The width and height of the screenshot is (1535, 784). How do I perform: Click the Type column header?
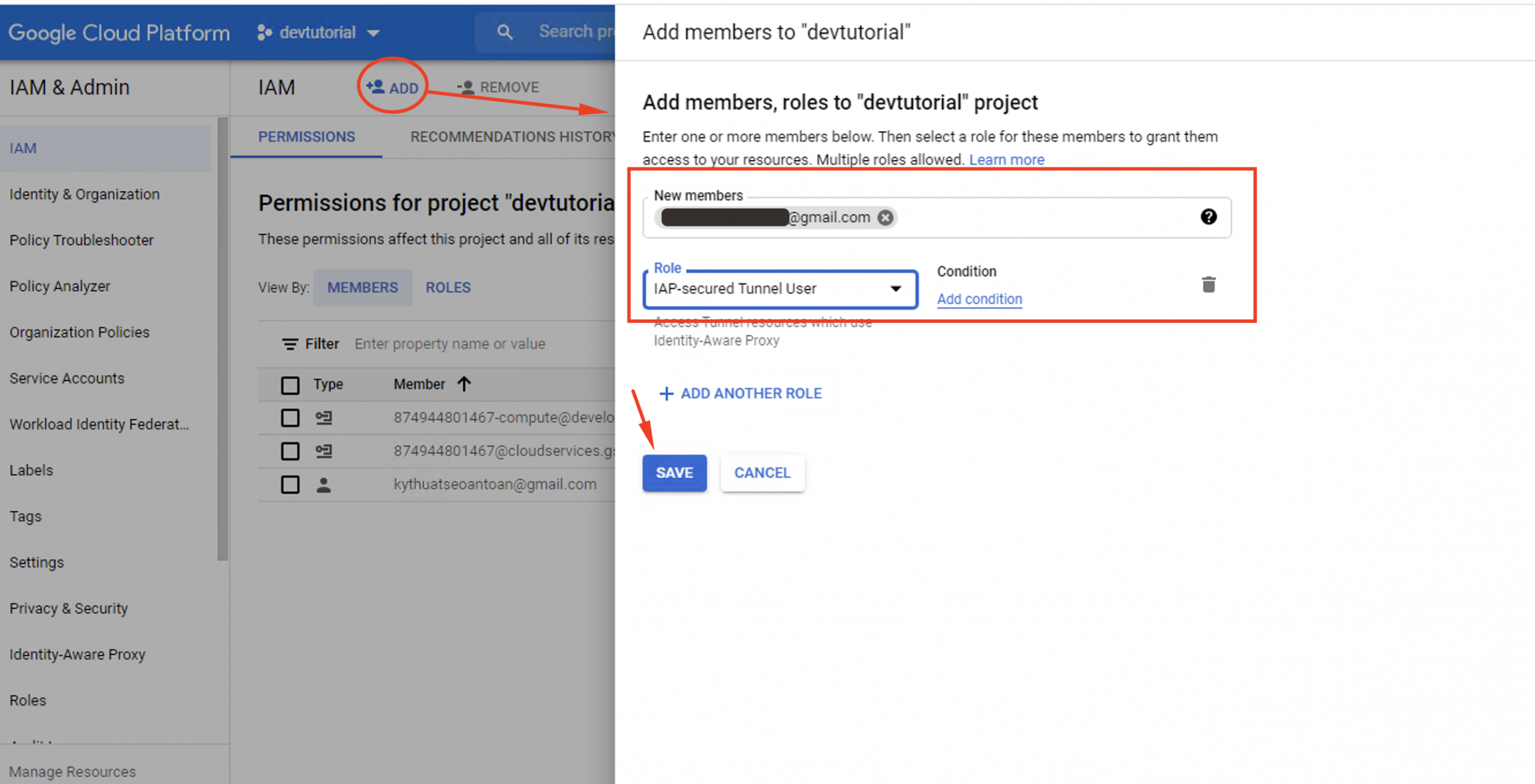coord(328,384)
